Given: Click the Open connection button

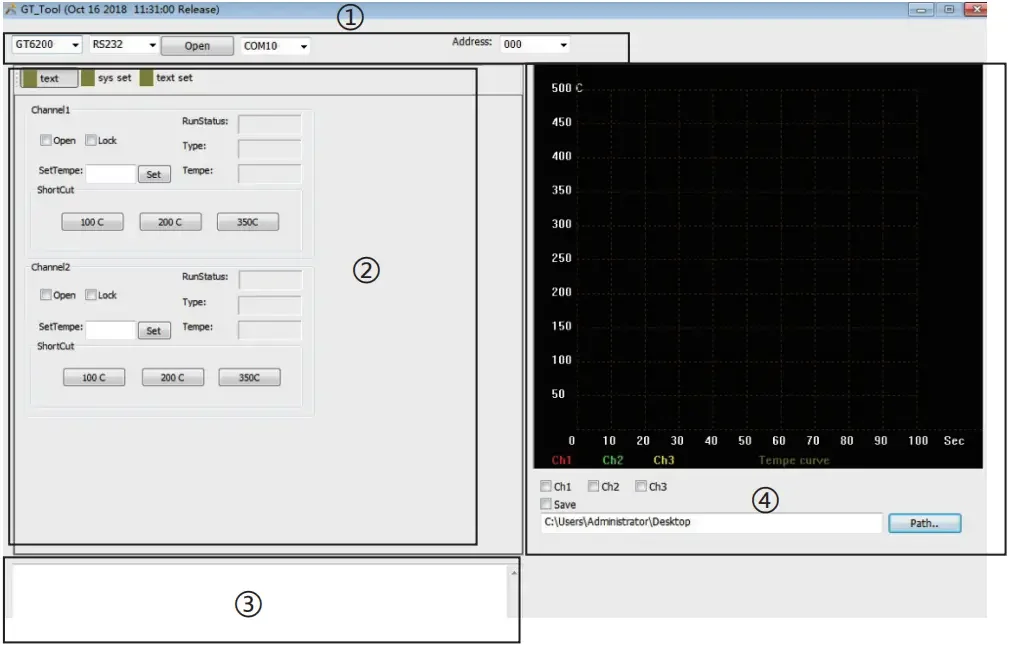Looking at the screenshot, I should (197, 46).
